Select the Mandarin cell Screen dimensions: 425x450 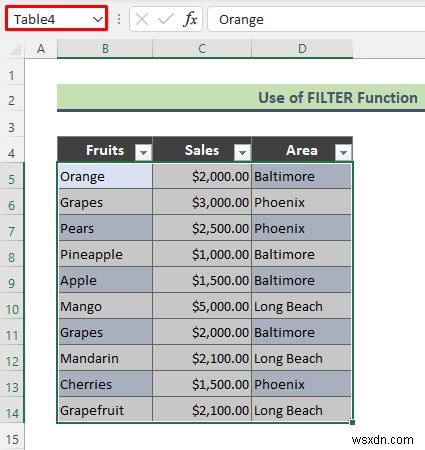[105, 358]
